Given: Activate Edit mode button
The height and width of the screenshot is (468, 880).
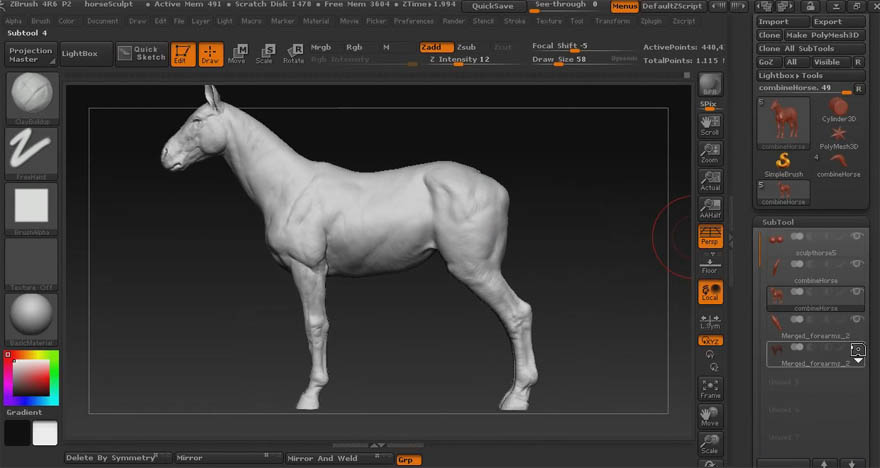Looking at the screenshot, I should tap(183, 54).
